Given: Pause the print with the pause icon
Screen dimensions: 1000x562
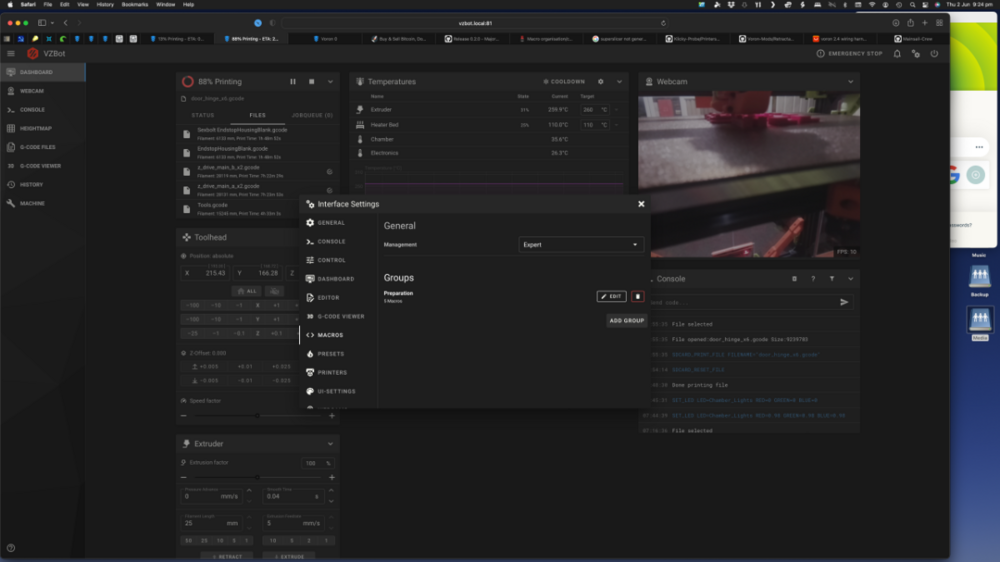Looking at the screenshot, I should click(293, 82).
